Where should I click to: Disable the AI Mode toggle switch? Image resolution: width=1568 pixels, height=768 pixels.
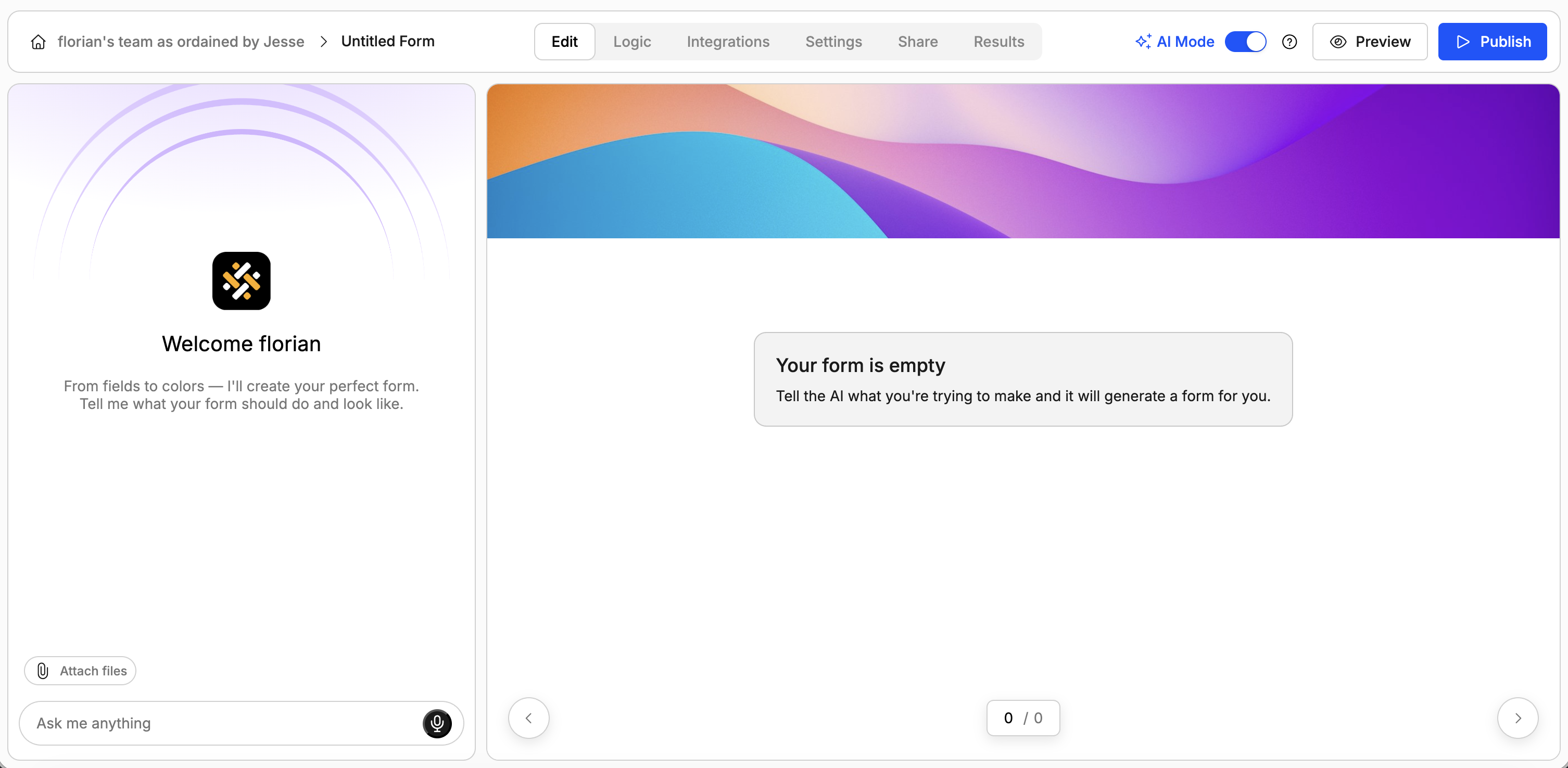pos(1245,42)
